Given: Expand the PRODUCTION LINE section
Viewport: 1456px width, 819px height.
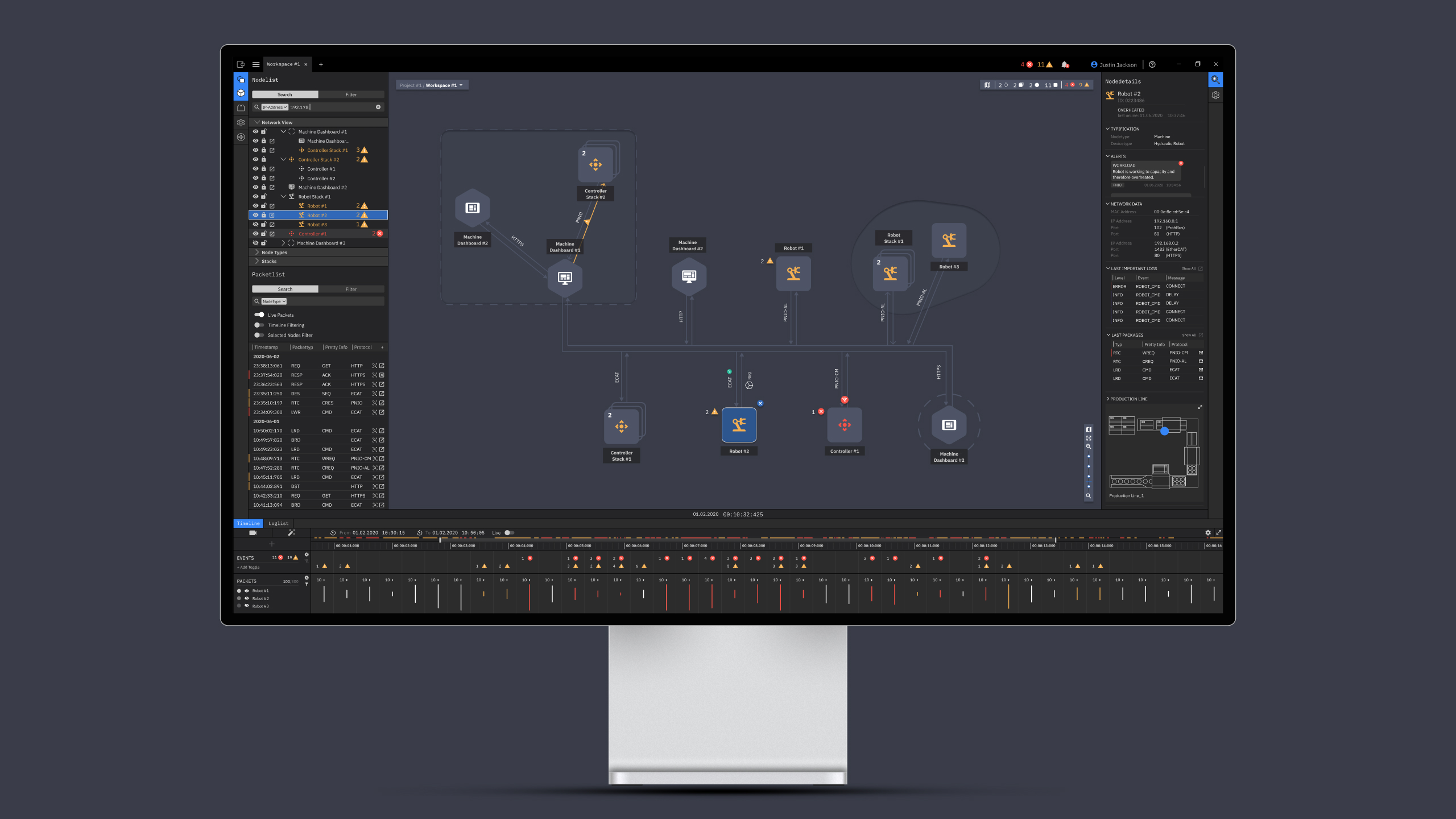Looking at the screenshot, I should tap(1108, 399).
